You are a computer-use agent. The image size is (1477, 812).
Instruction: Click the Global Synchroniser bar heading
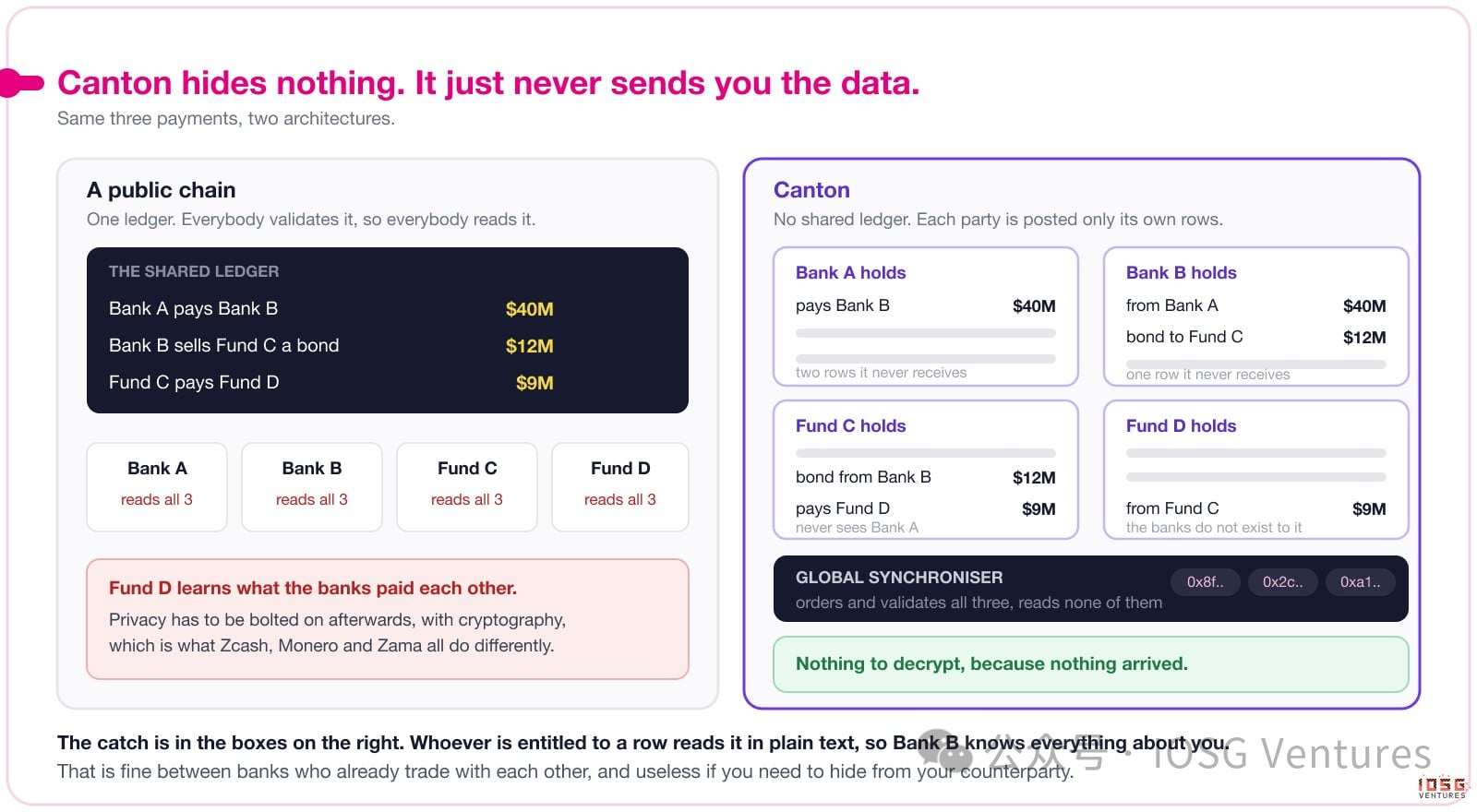click(899, 578)
